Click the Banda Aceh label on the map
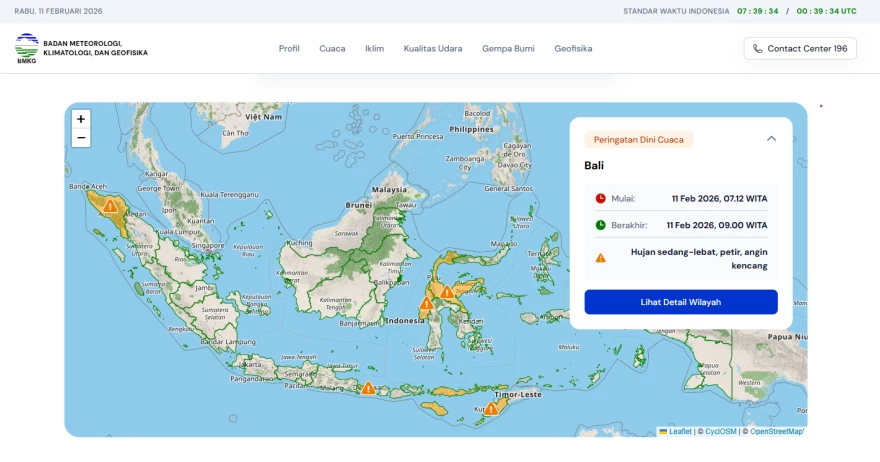 click(88, 186)
